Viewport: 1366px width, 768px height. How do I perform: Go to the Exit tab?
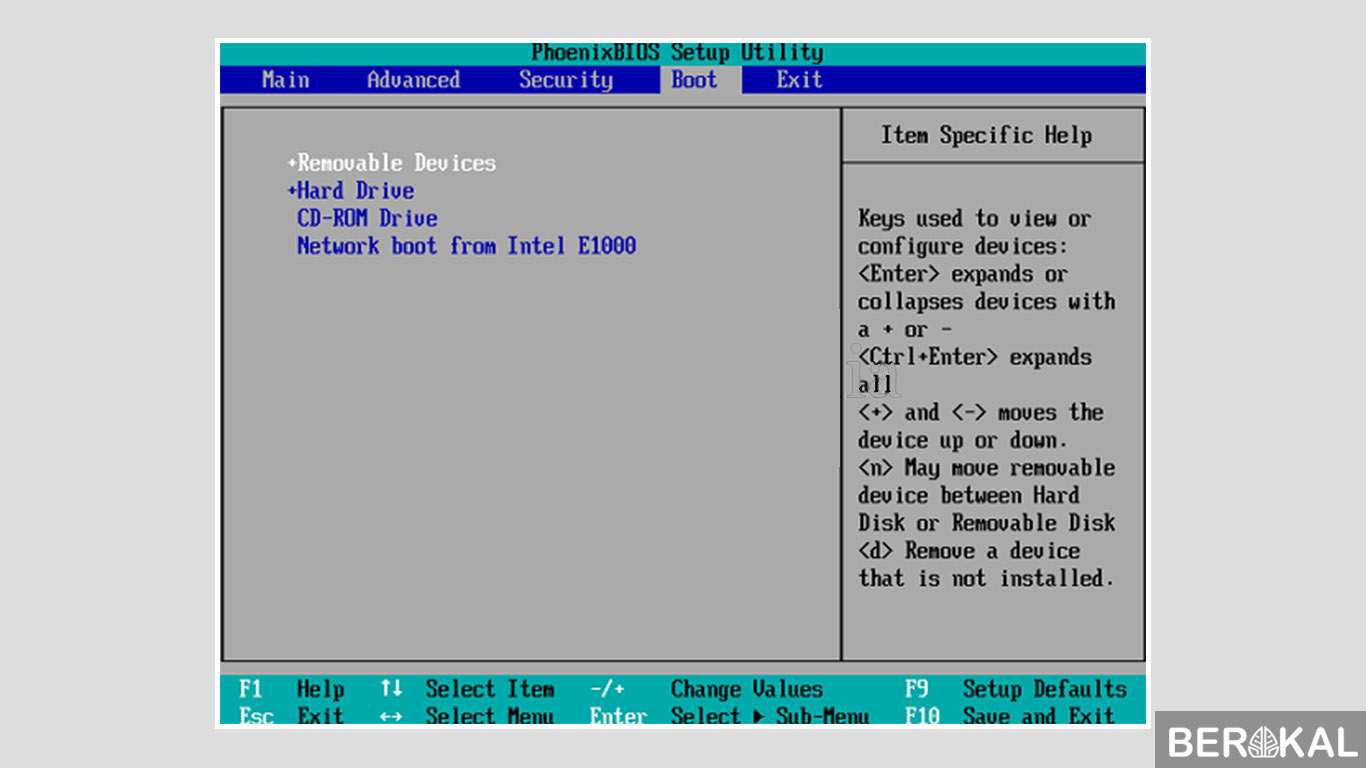[x=799, y=80]
